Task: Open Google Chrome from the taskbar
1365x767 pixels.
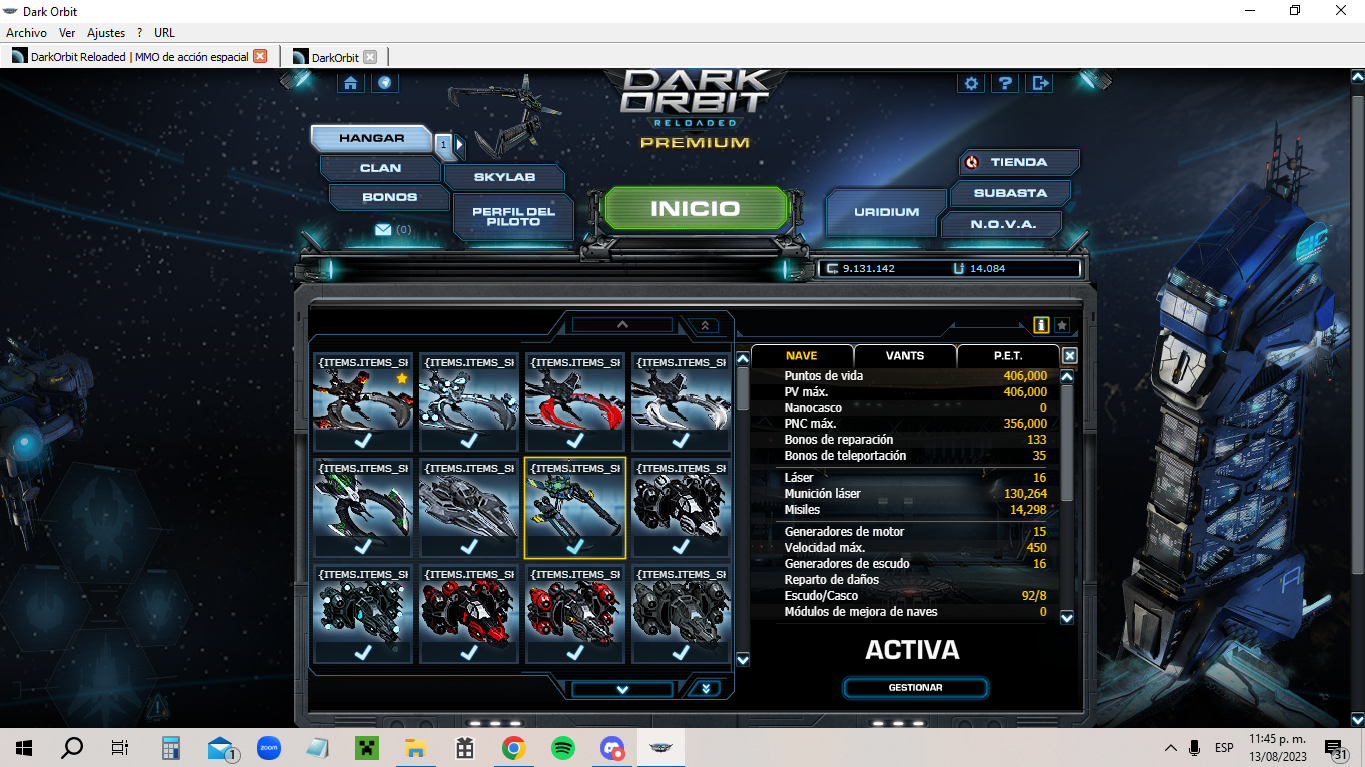Action: [x=514, y=747]
